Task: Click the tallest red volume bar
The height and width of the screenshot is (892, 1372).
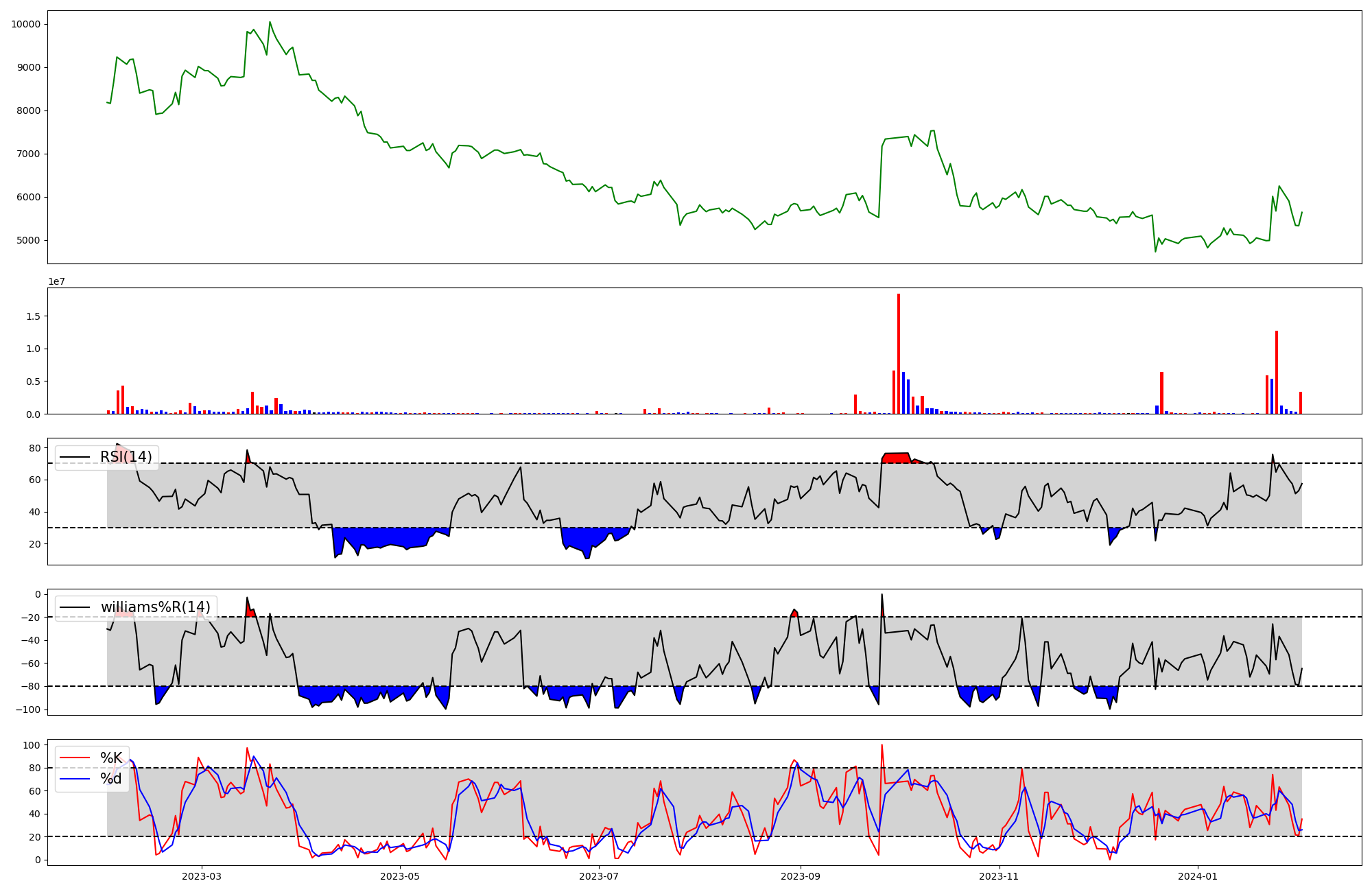Action: (x=899, y=353)
